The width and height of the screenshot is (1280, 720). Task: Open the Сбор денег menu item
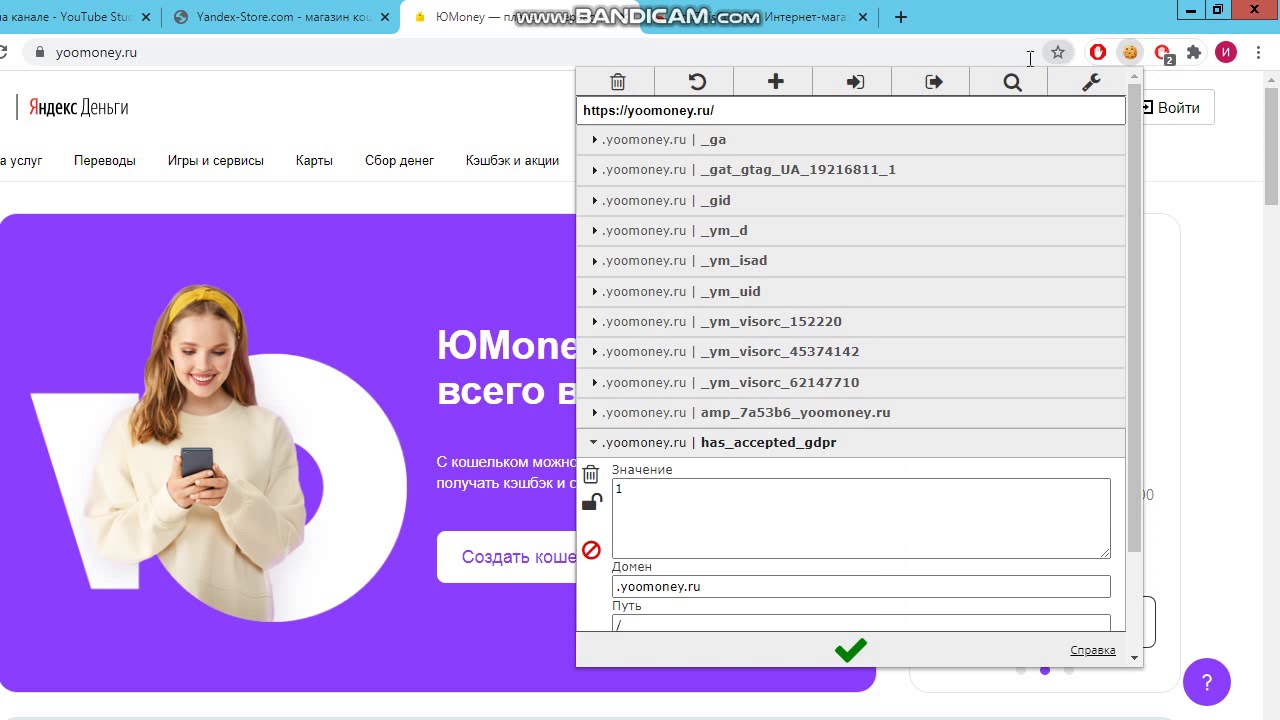point(399,161)
